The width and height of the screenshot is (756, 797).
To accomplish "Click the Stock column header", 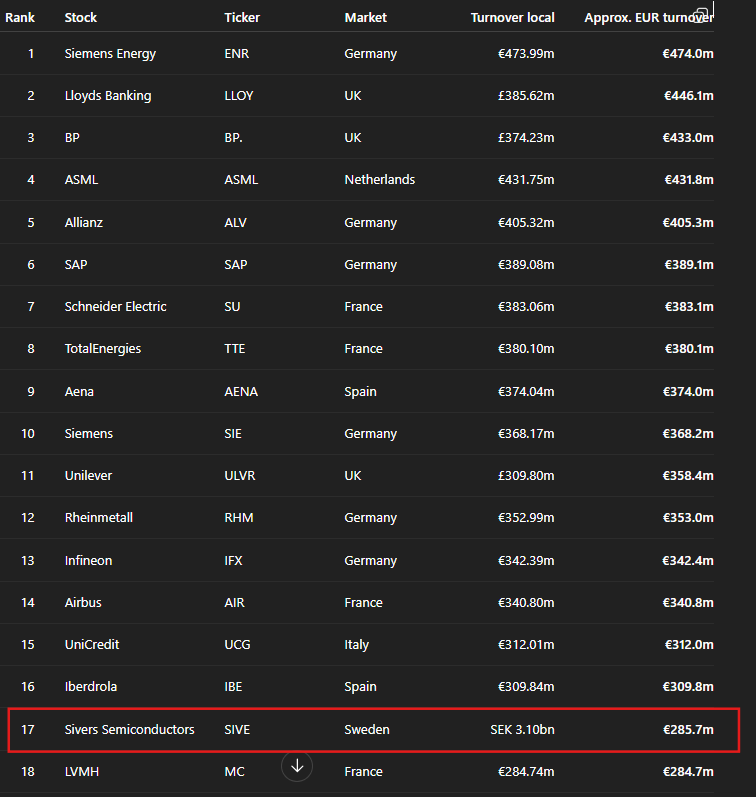I will (x=80, y=18).
